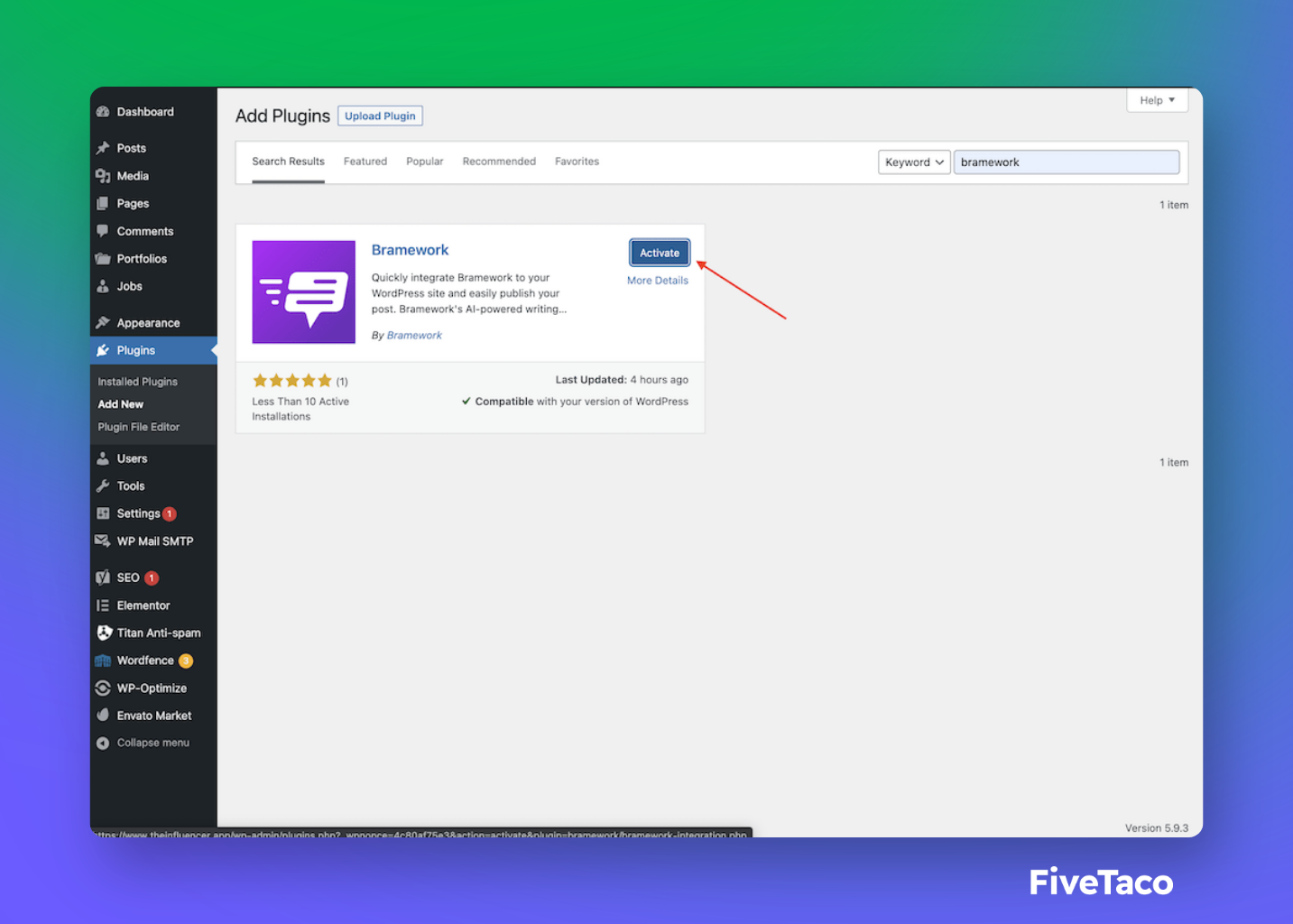1293x924 pixels.
Task: Click the Upload Plugin button
Action: tap(380, 116)
